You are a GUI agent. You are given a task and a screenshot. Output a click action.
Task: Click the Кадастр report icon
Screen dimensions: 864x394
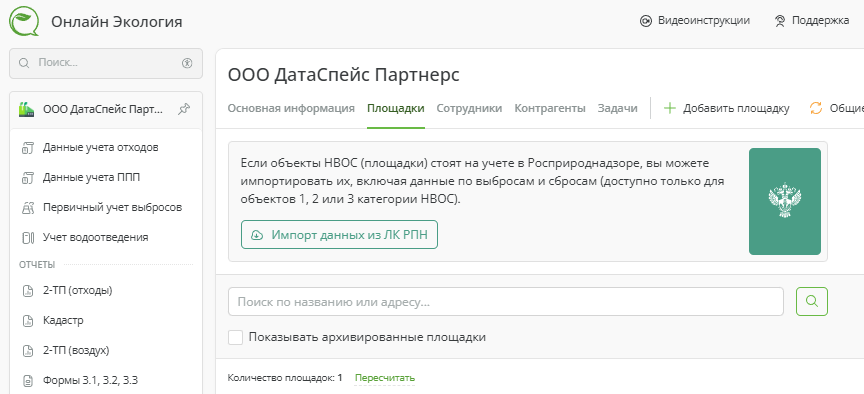[x=28, y=321]
